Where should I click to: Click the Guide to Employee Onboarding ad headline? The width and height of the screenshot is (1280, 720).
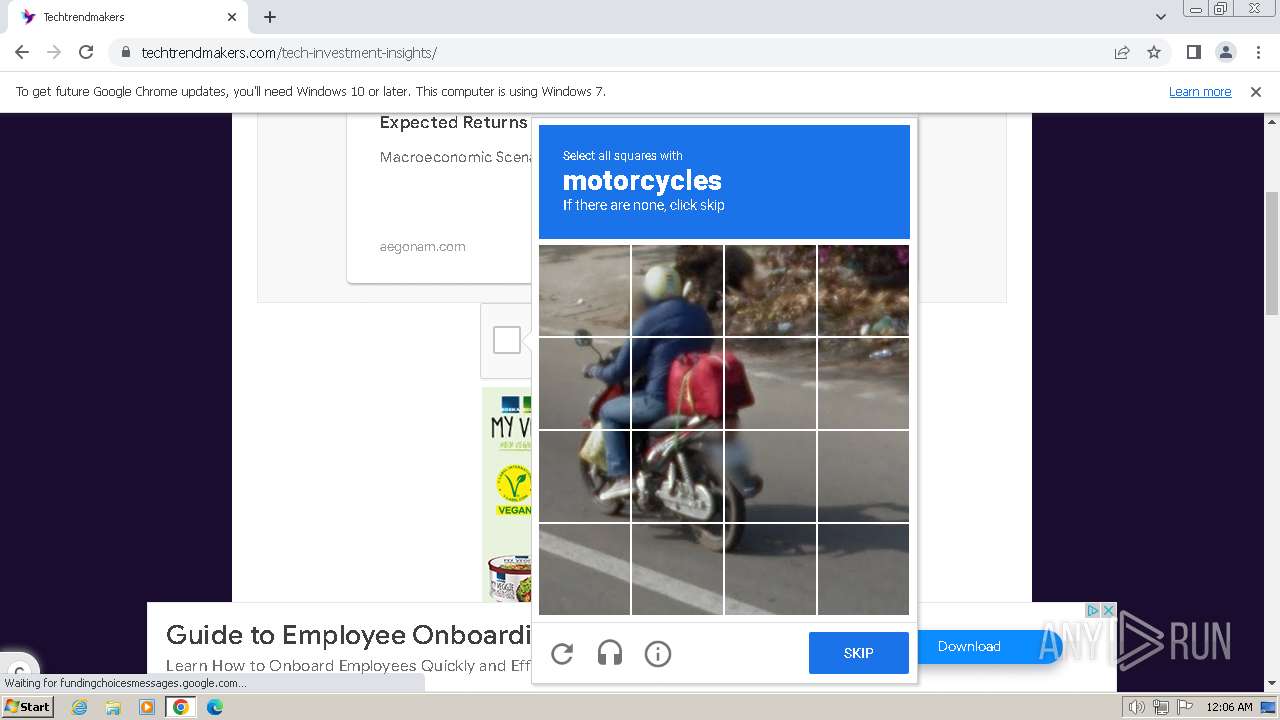tap(348, 635)
